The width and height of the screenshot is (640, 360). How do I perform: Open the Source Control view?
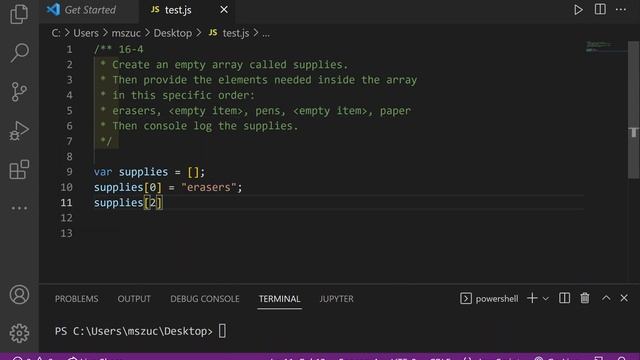[x=19, y=92]
